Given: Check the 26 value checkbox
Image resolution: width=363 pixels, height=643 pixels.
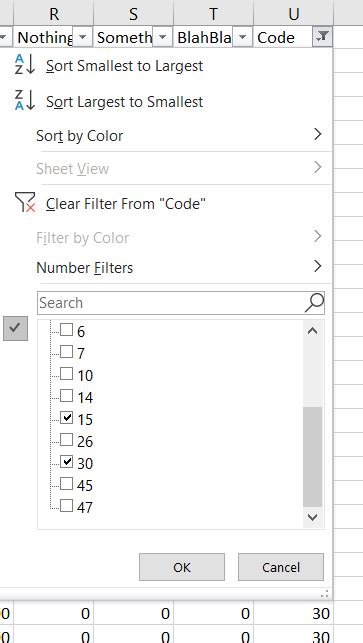Looking at the screenshot, I should pos(66,440).
